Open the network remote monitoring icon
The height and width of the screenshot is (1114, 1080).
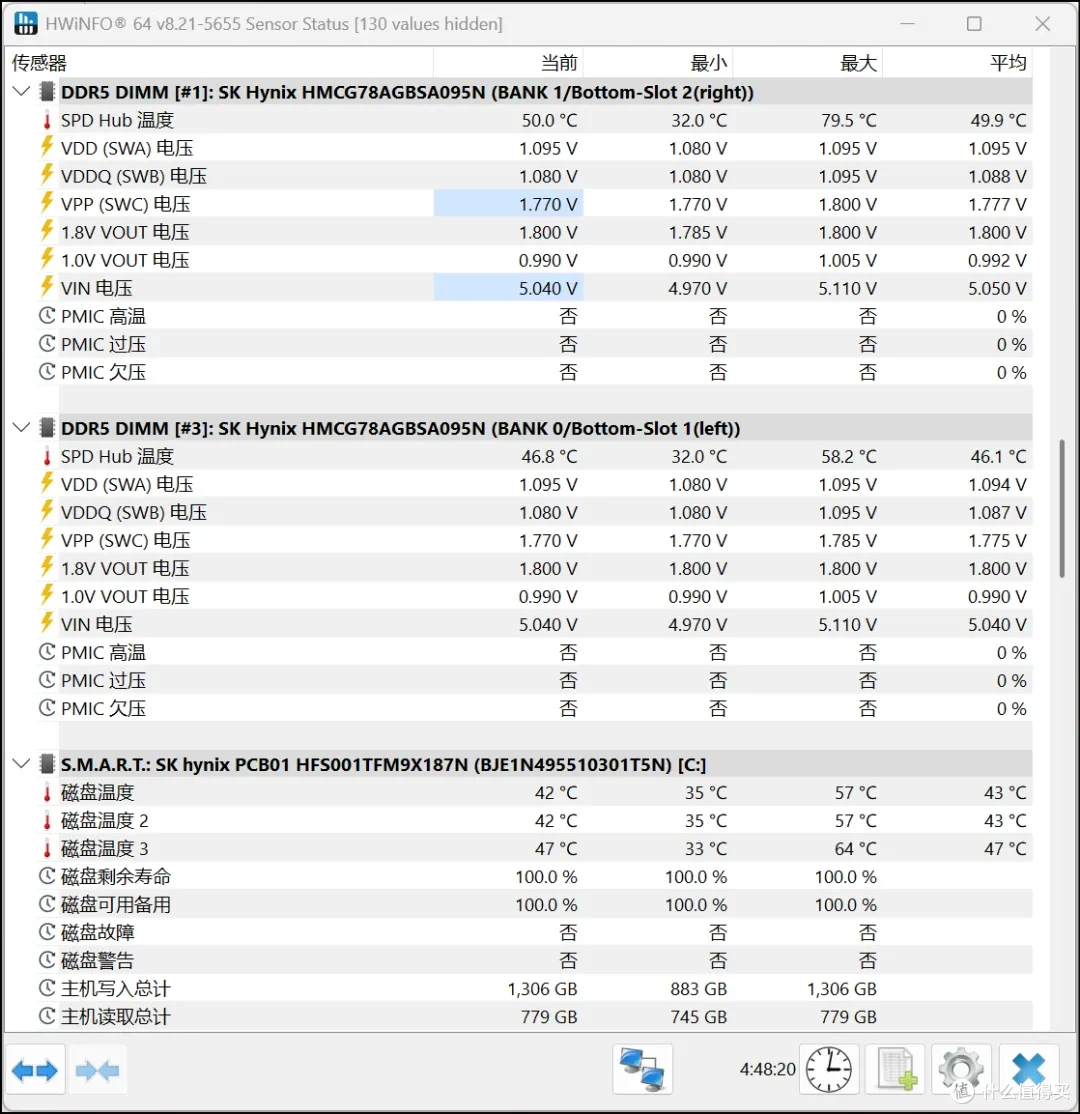point(642,1069)
